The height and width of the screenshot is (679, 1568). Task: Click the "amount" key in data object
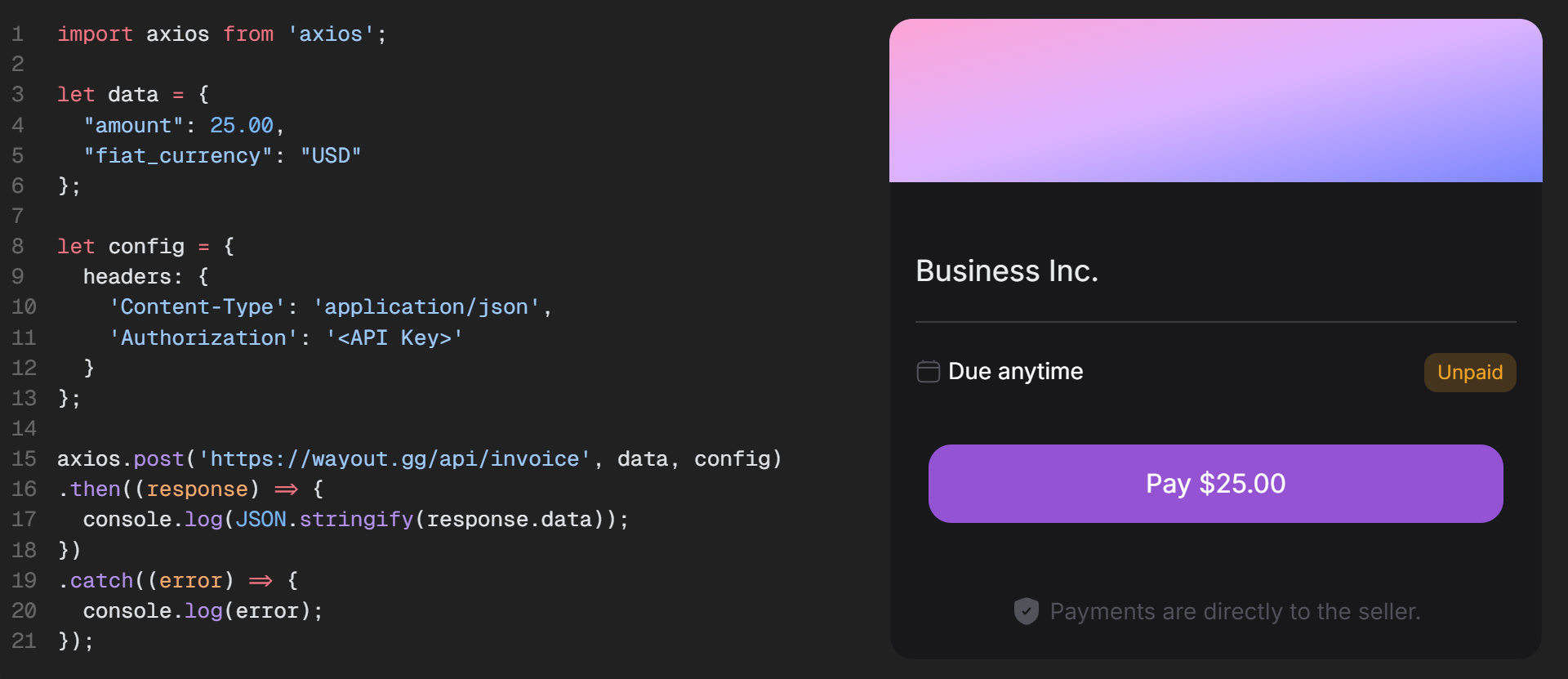click(133, 126)
